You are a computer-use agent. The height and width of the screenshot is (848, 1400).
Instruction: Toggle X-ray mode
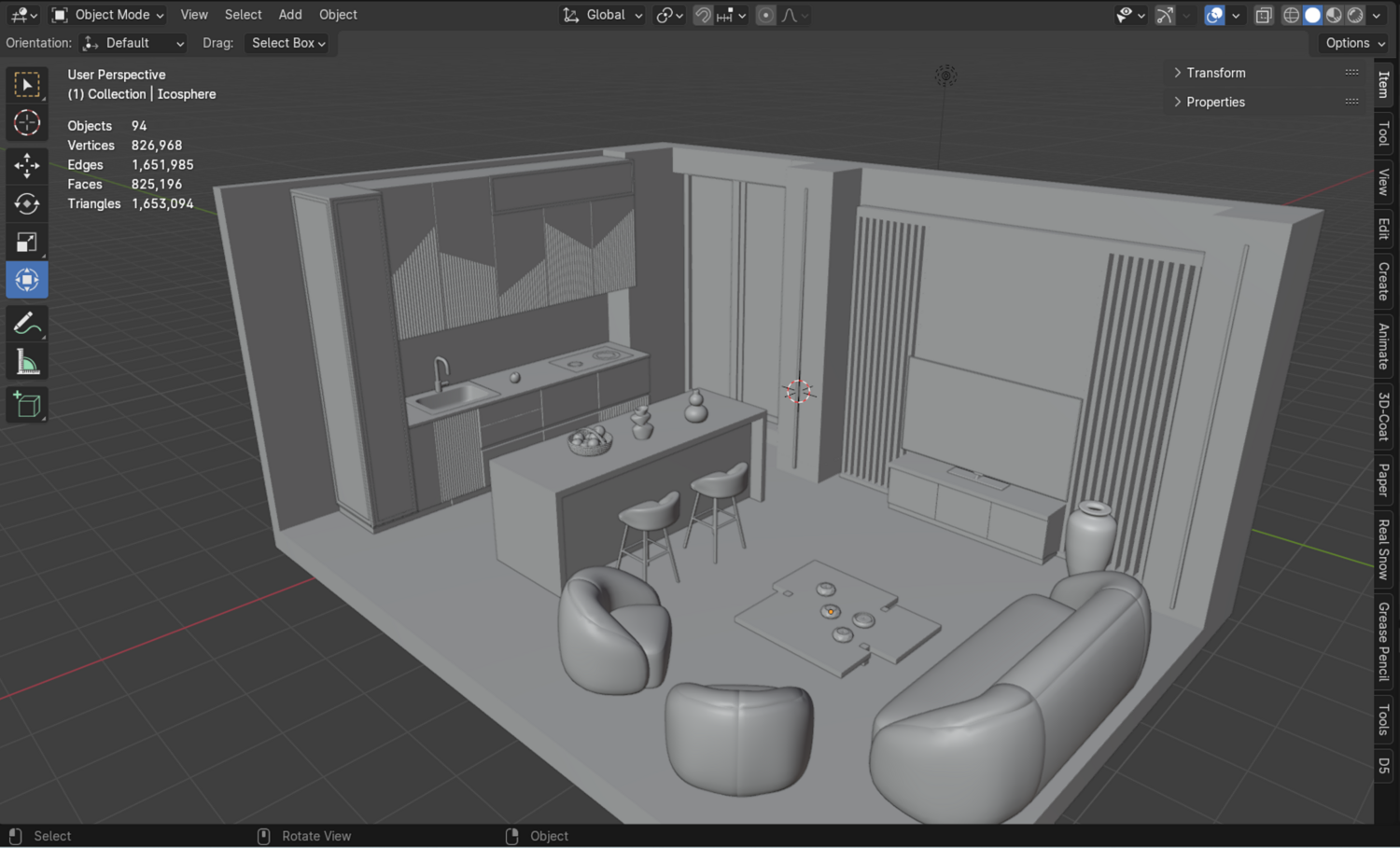1264,15
